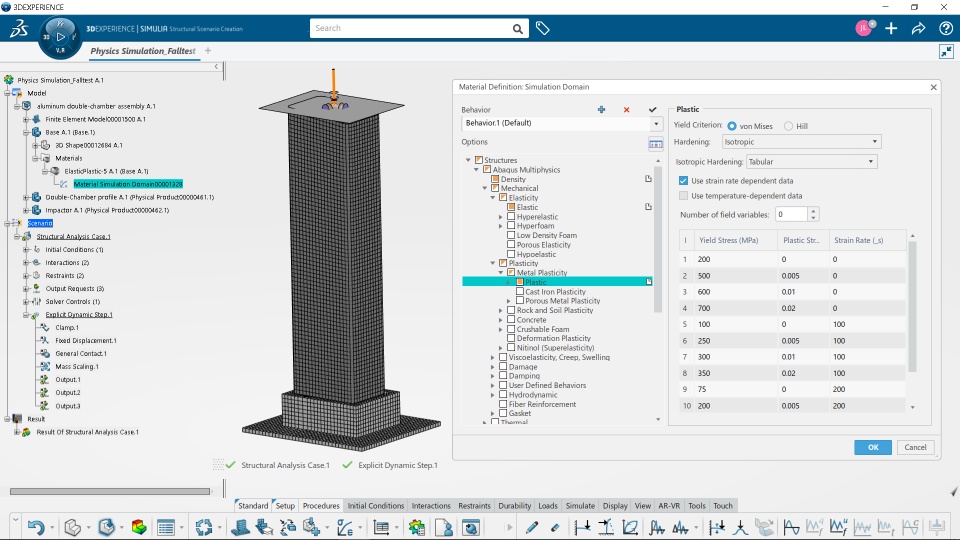This screenshot has width=960, height=540.
Task: Switch to the Restraints tab
Action: click(x=474, y=506)
